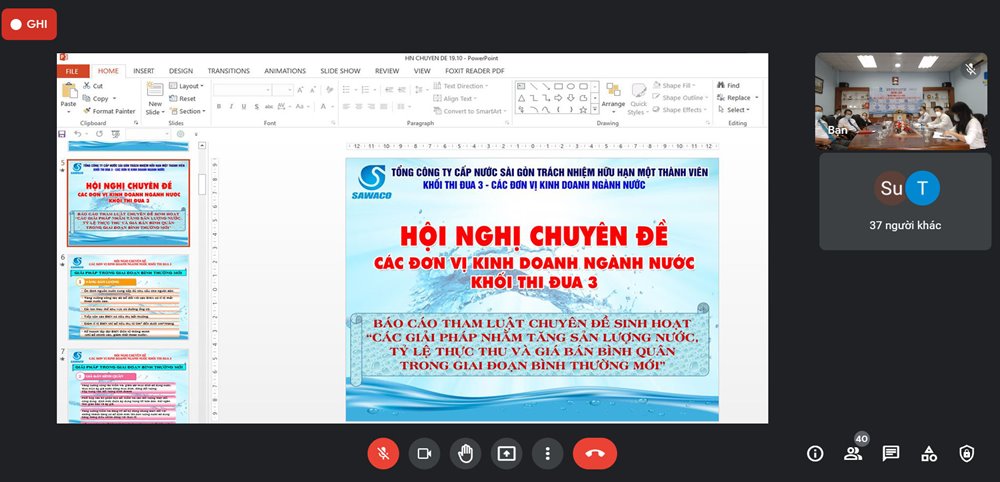Raise your hand in the meeting

click(x=465, y=453)
